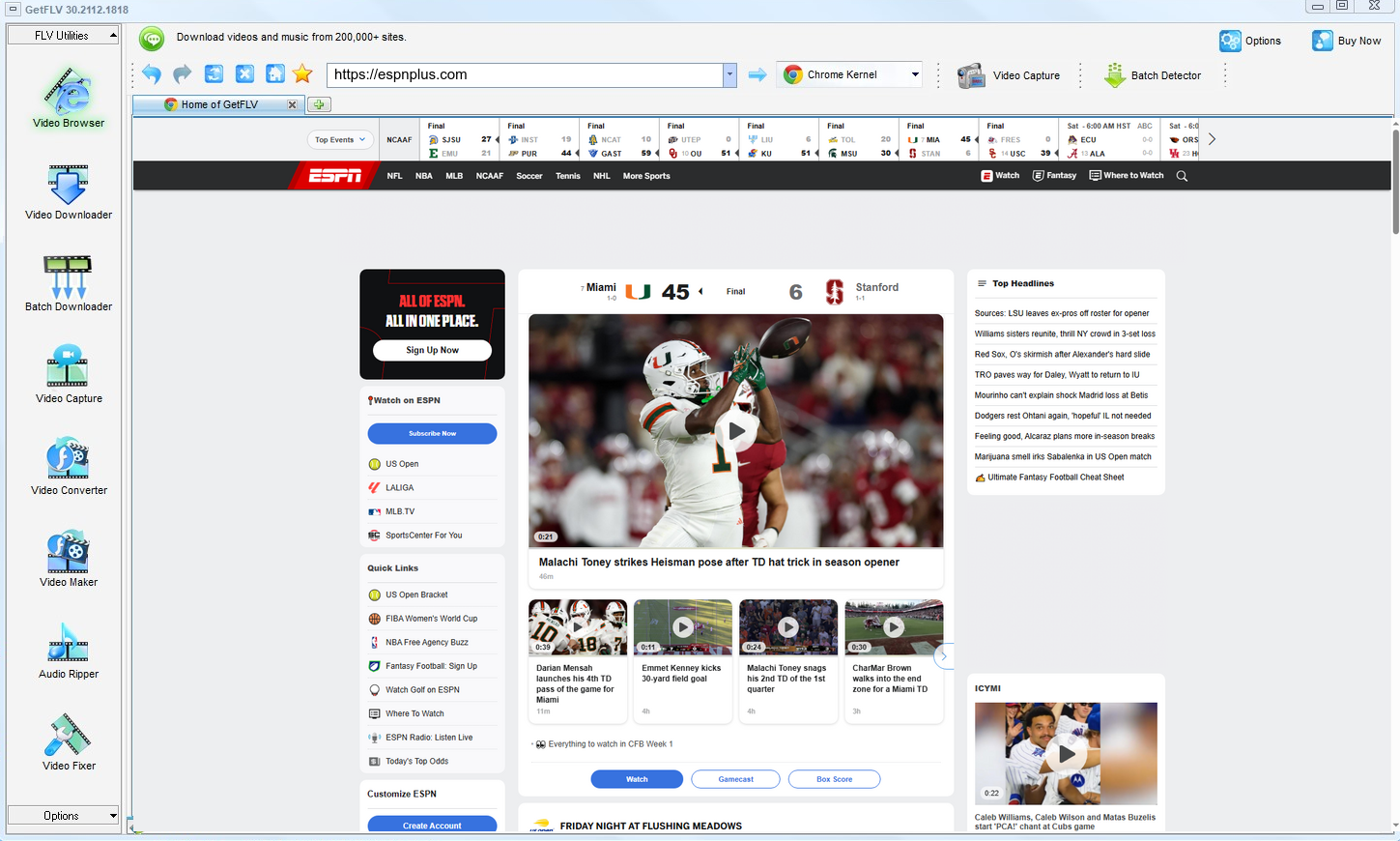Click the blue Watch button below the video
The height and width of the screenshot is (841, 1400).
(x=637, y=779)
